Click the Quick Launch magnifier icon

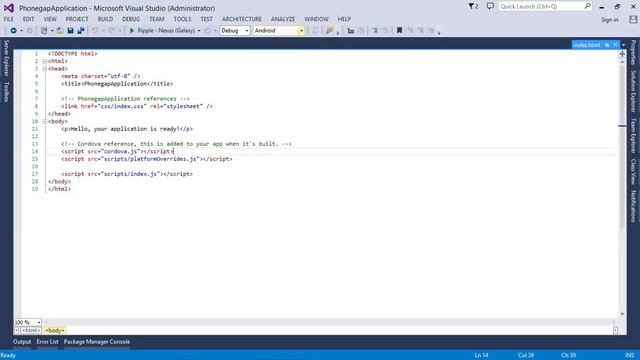(x=587, y=6)
